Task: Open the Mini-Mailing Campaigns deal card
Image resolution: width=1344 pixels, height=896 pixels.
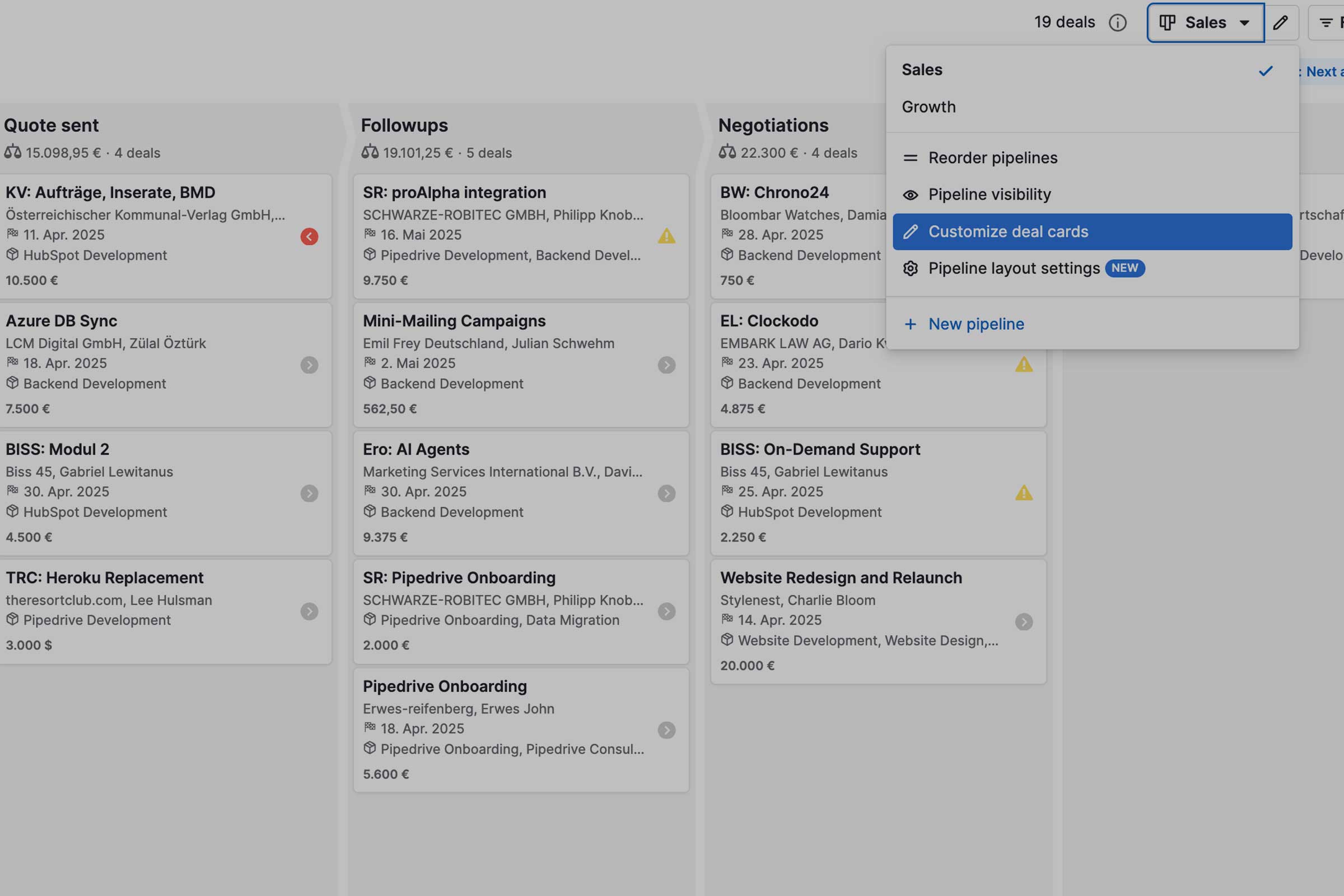Action: (454, 320)
